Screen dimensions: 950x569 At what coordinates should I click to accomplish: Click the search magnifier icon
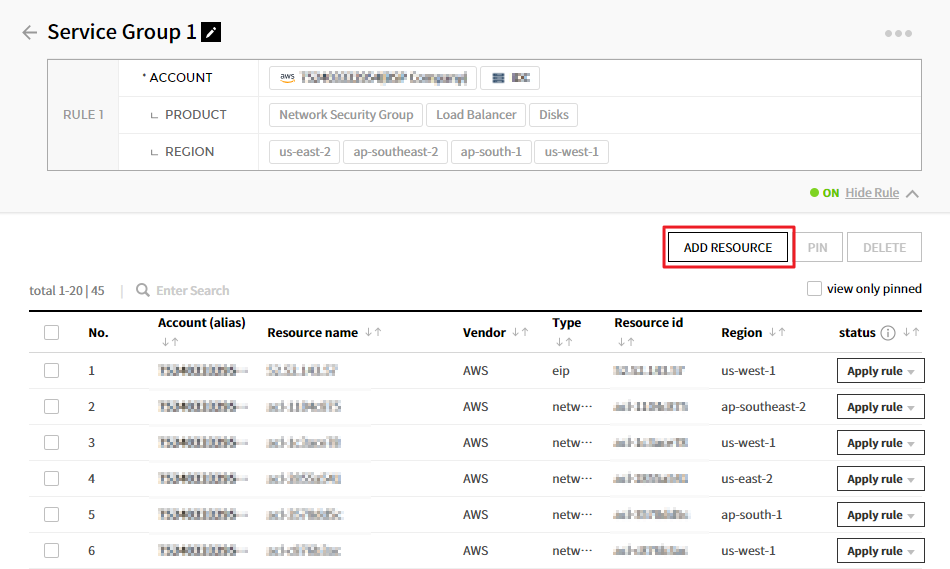coord(143,290)
